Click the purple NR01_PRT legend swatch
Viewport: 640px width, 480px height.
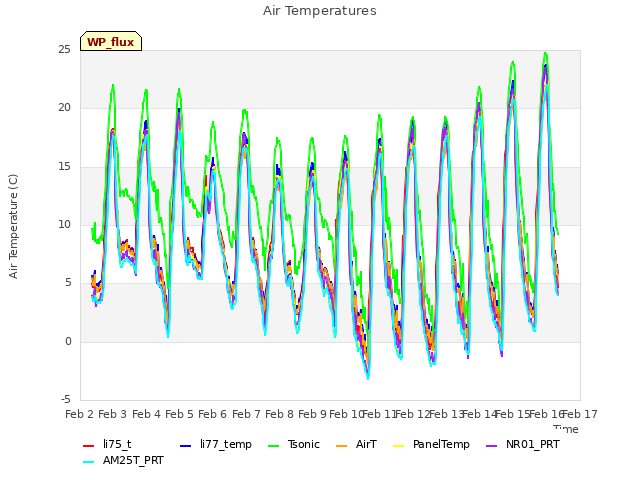[492, 446]
